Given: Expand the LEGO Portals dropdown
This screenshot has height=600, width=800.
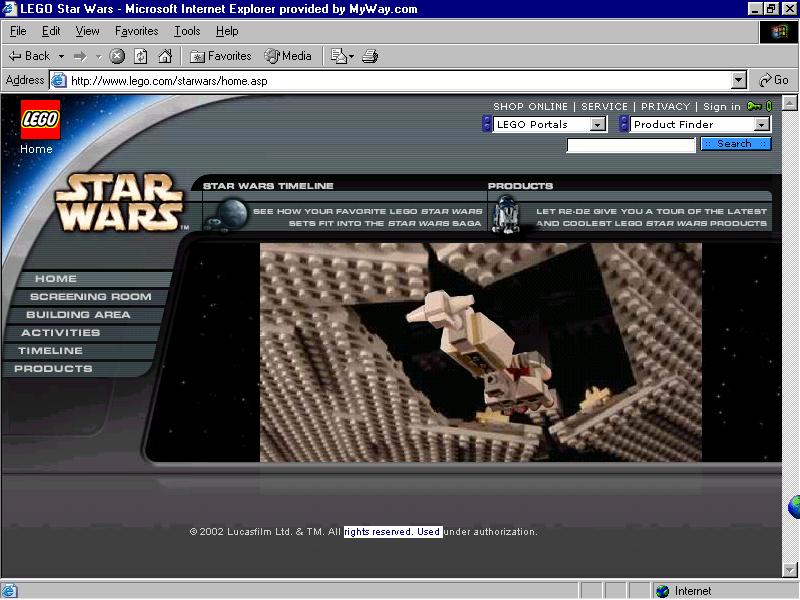Looking at the screenshot, I should pos(598,125).
